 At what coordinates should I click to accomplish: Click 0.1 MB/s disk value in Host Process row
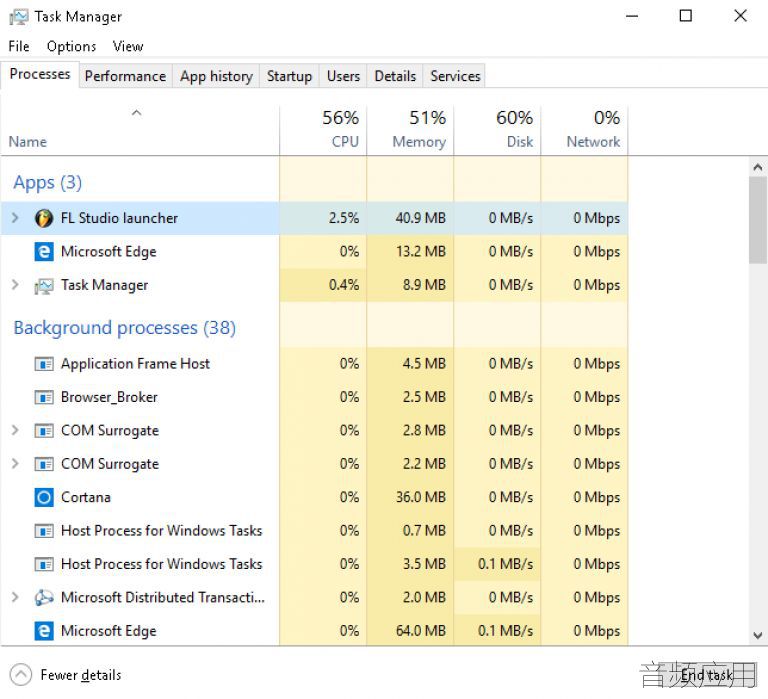click(505, 564)
